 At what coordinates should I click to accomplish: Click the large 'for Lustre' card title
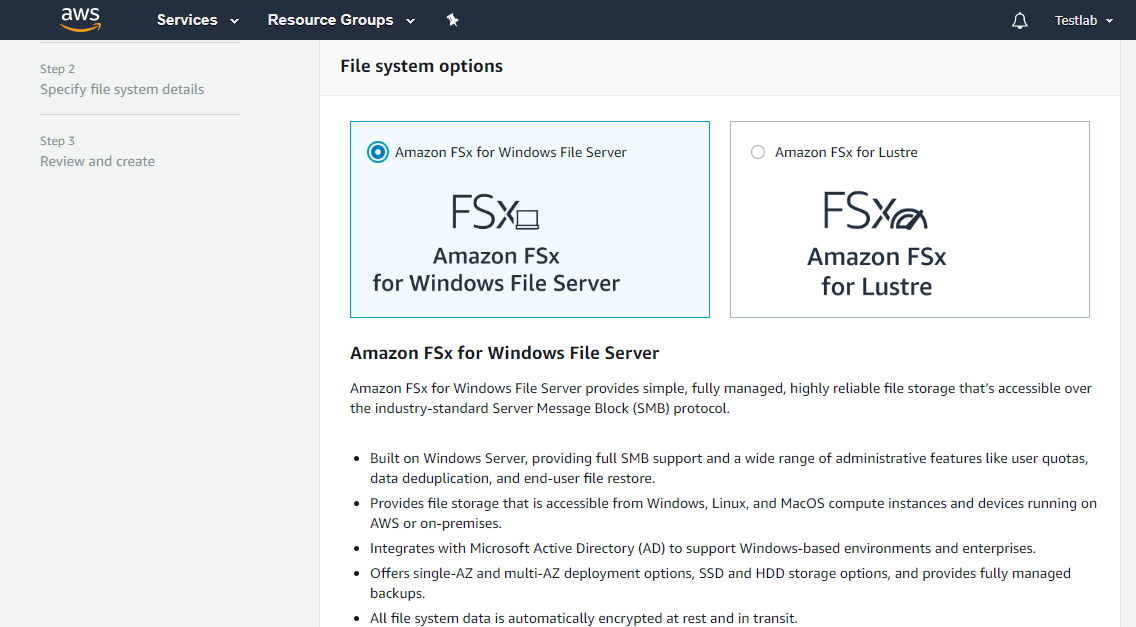point(876,287)
